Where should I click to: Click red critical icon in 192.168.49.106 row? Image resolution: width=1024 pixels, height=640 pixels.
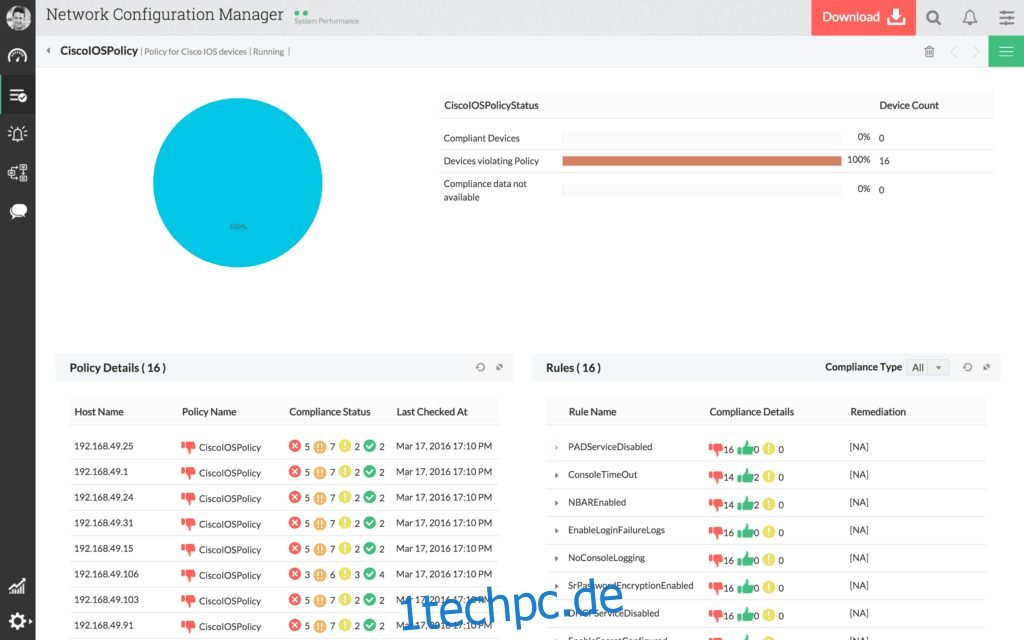coord(295,574)
